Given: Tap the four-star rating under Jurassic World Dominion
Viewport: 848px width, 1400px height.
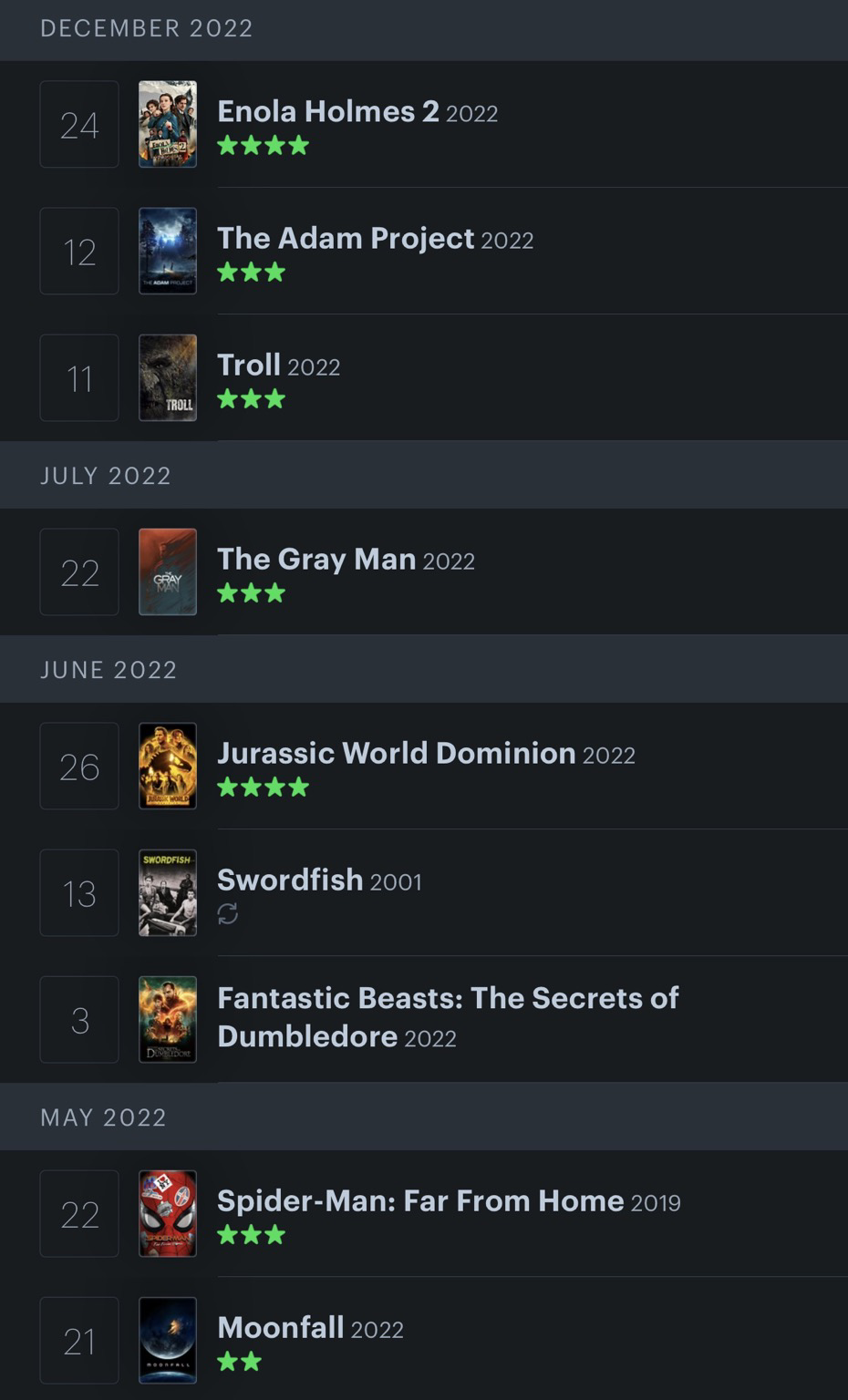Looking at the screenshot, I should tap(264, 787).
